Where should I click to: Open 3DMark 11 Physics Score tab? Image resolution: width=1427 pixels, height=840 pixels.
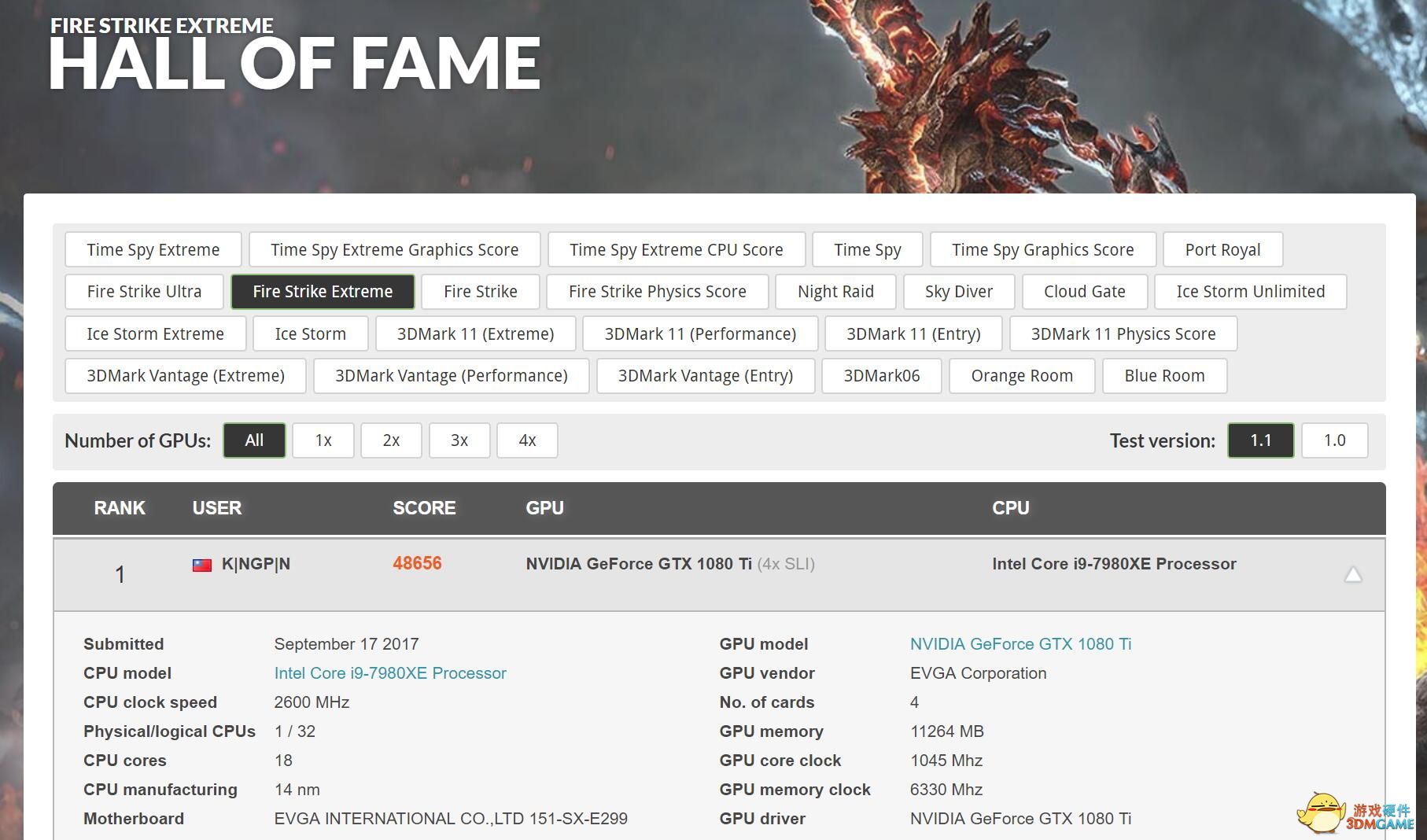coord(1123,333)
